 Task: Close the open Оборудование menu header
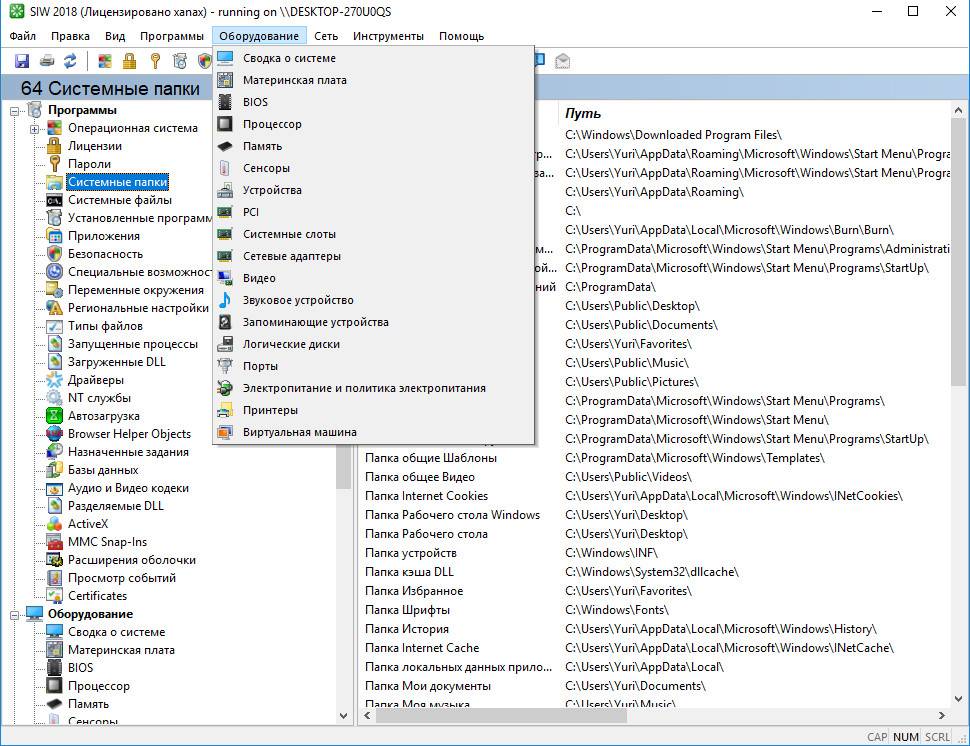(x=259, y=36)
